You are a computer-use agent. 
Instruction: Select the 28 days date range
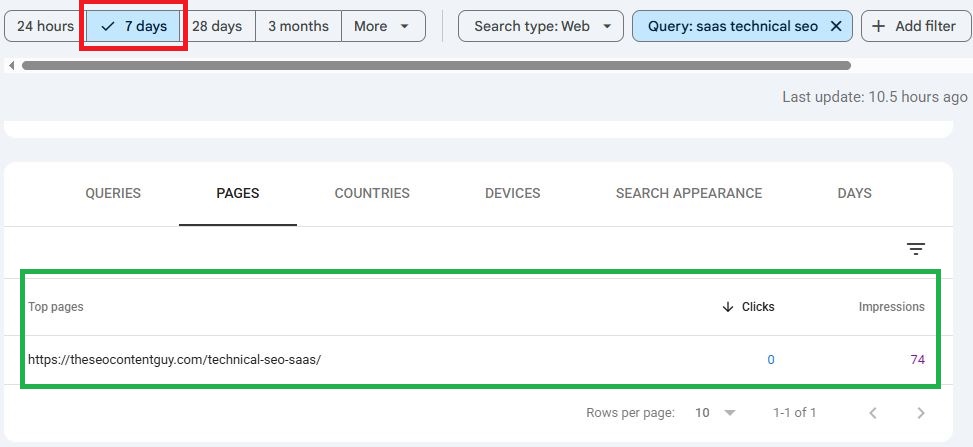(x=217, y=26)
